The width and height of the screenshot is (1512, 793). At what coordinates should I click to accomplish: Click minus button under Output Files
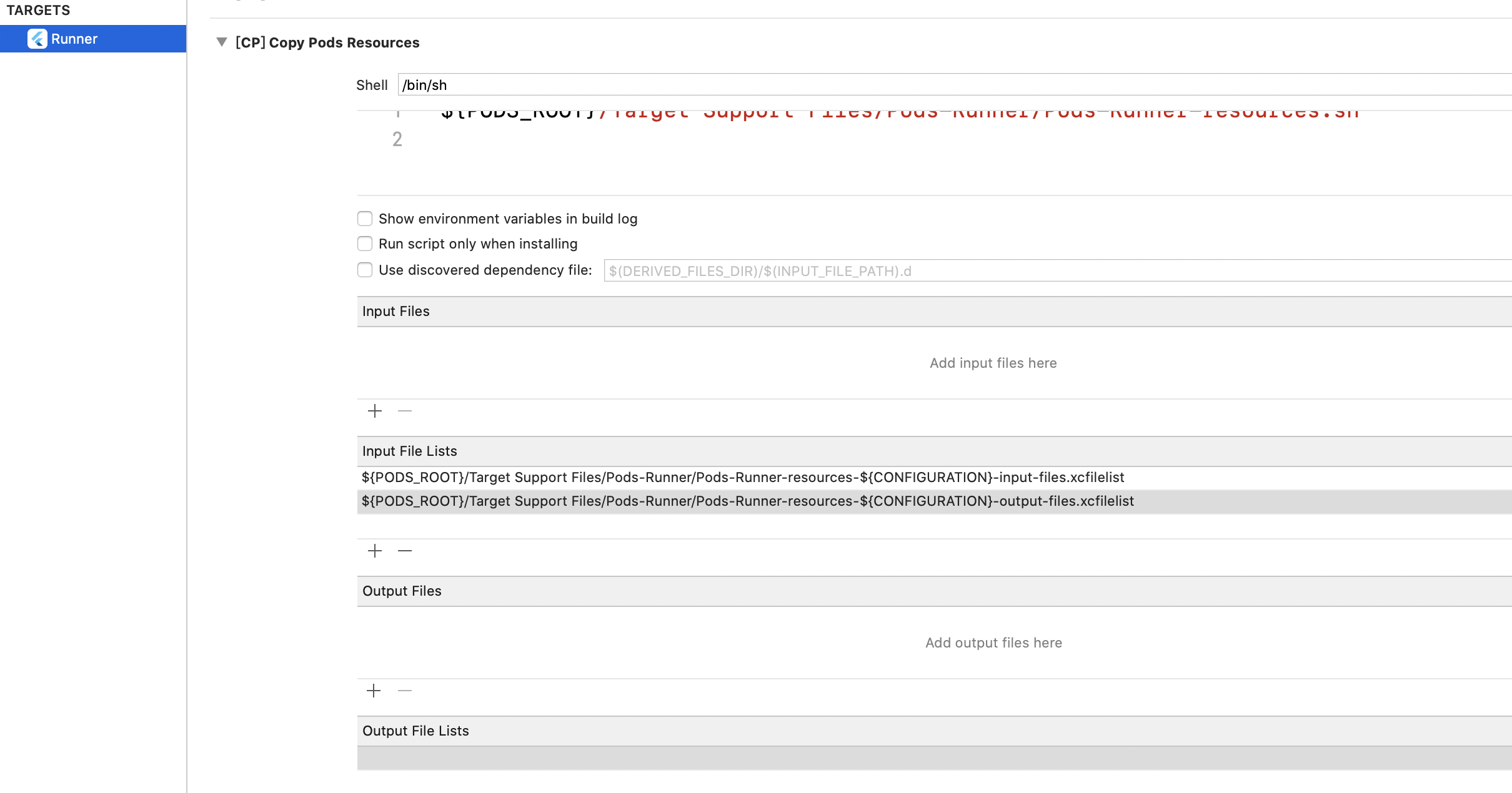tap(405, 691)
